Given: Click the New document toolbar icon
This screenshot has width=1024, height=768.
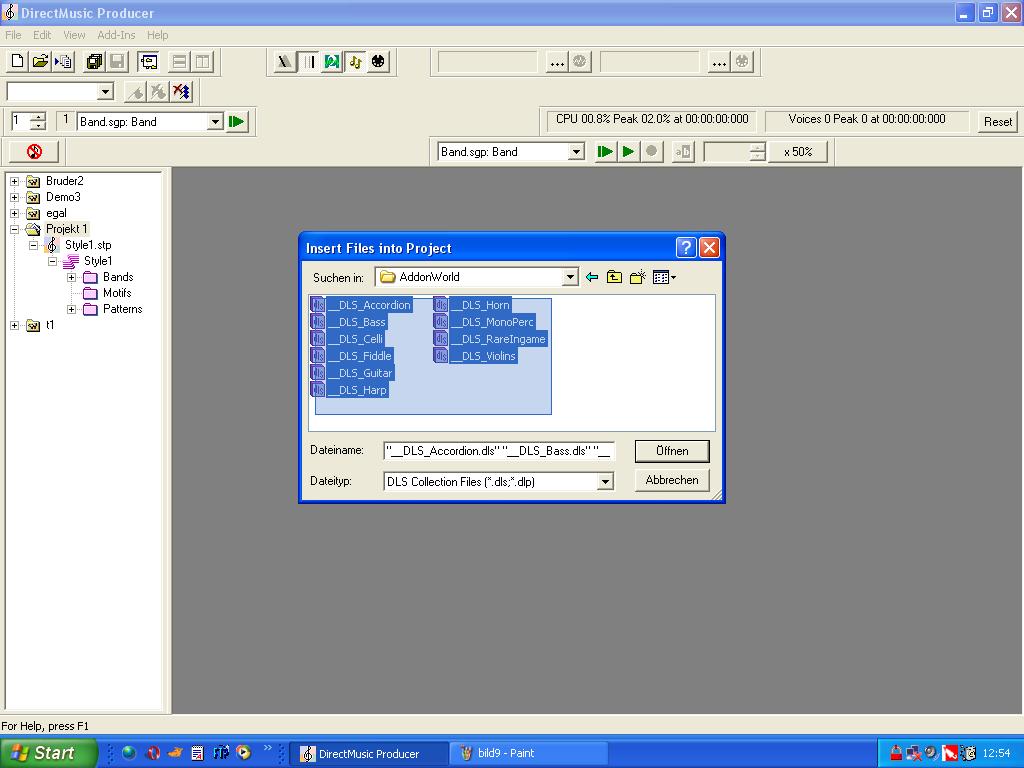Looking at the screenshot, I should [x=17, y=62].
